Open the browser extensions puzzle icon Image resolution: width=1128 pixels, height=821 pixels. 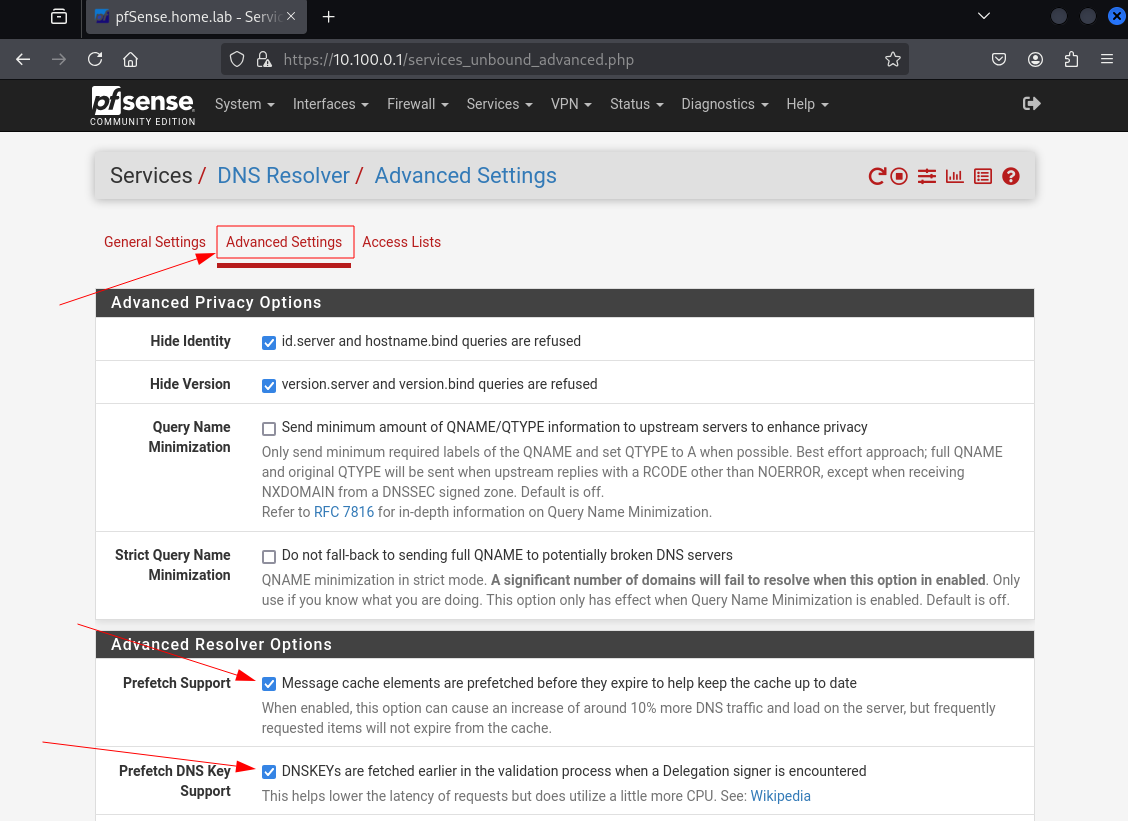pyautogui.click(x=1071, y=60)
